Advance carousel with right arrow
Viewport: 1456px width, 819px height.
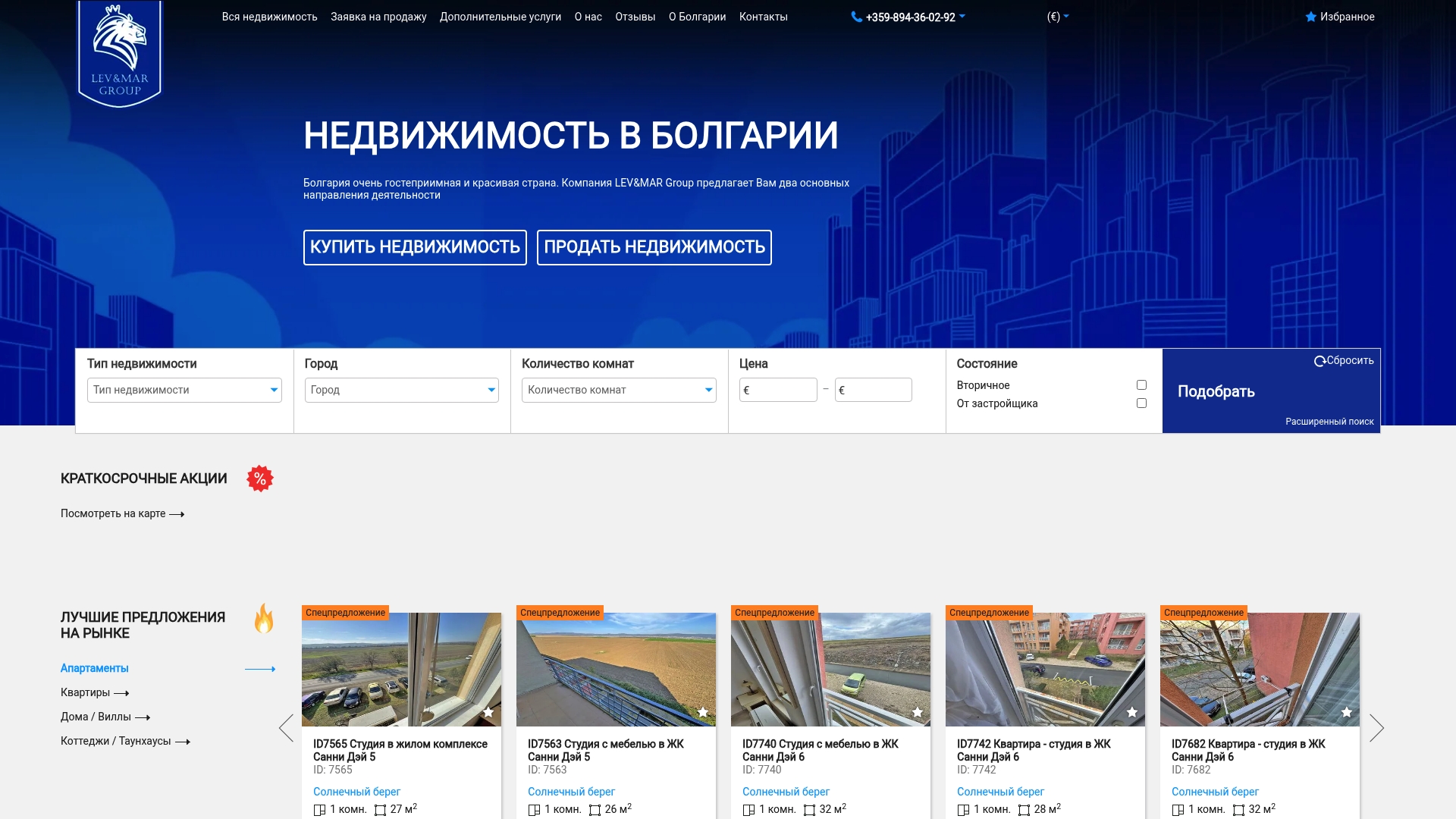(x=1377, y=727)
